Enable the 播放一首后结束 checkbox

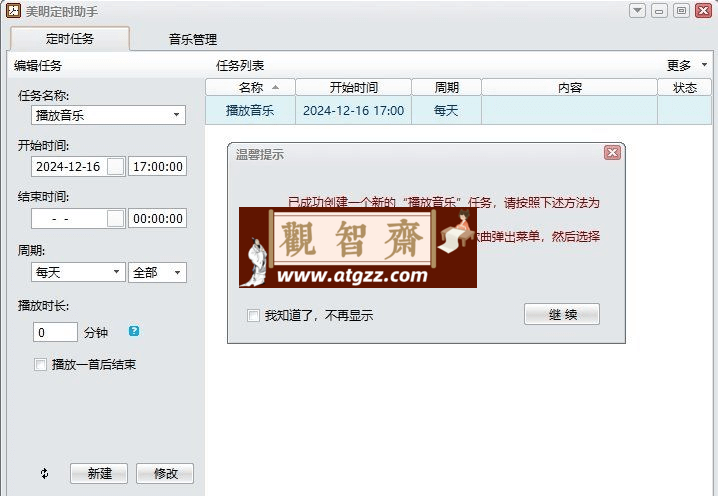40,365
